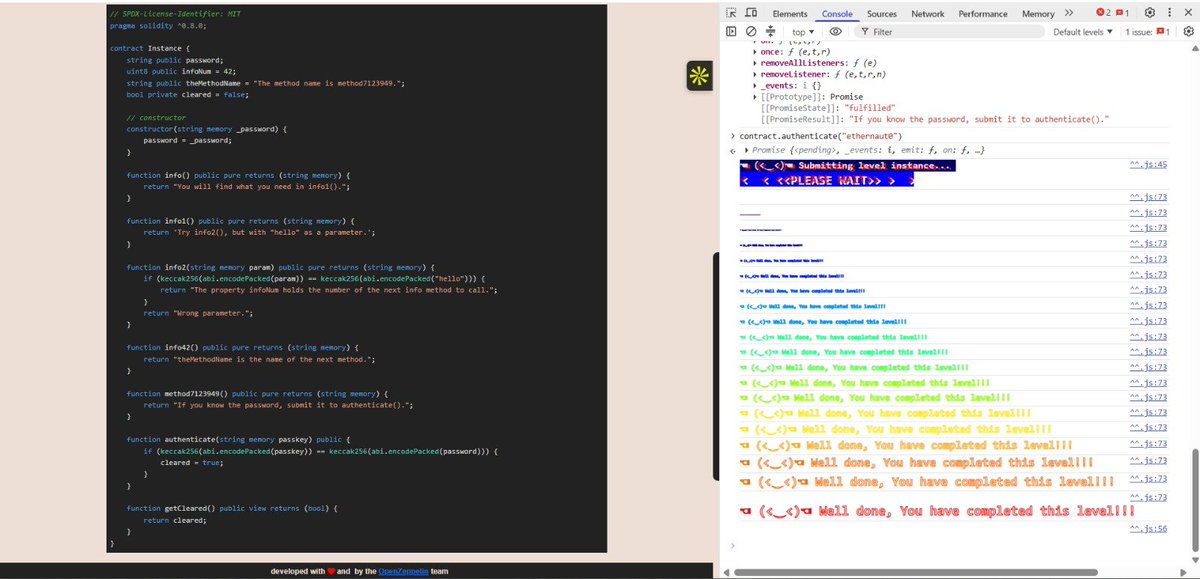Click the bool private cleared = false line
The image size is (1200, 579).
click(187, 95)
